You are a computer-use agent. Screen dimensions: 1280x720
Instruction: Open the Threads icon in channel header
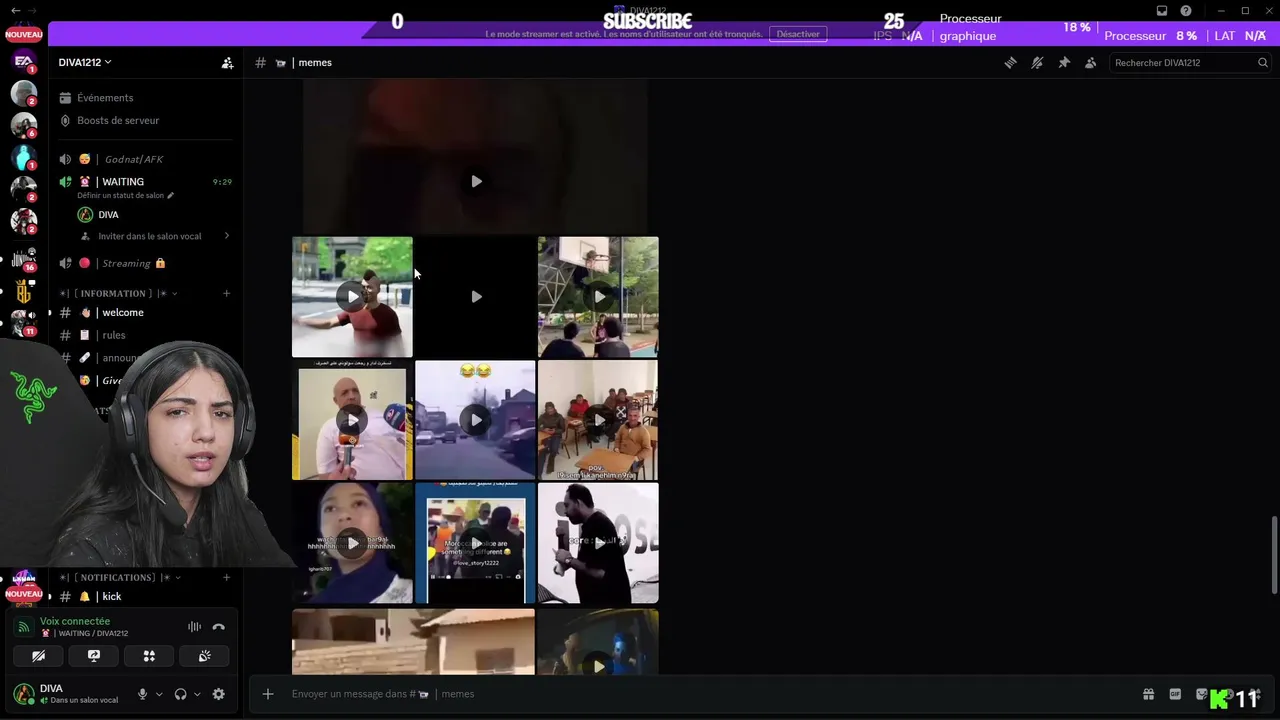1010,63
